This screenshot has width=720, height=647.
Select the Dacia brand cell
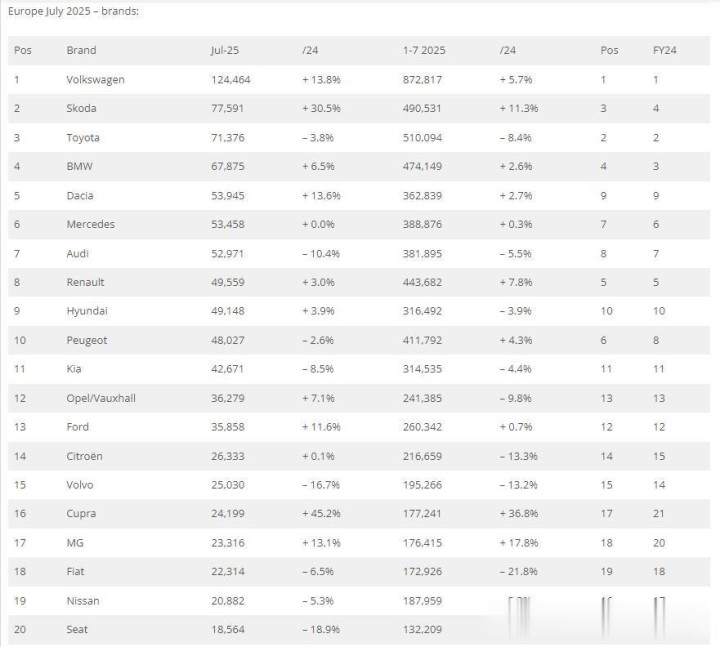pyautogui.click(x=80, y=196)
